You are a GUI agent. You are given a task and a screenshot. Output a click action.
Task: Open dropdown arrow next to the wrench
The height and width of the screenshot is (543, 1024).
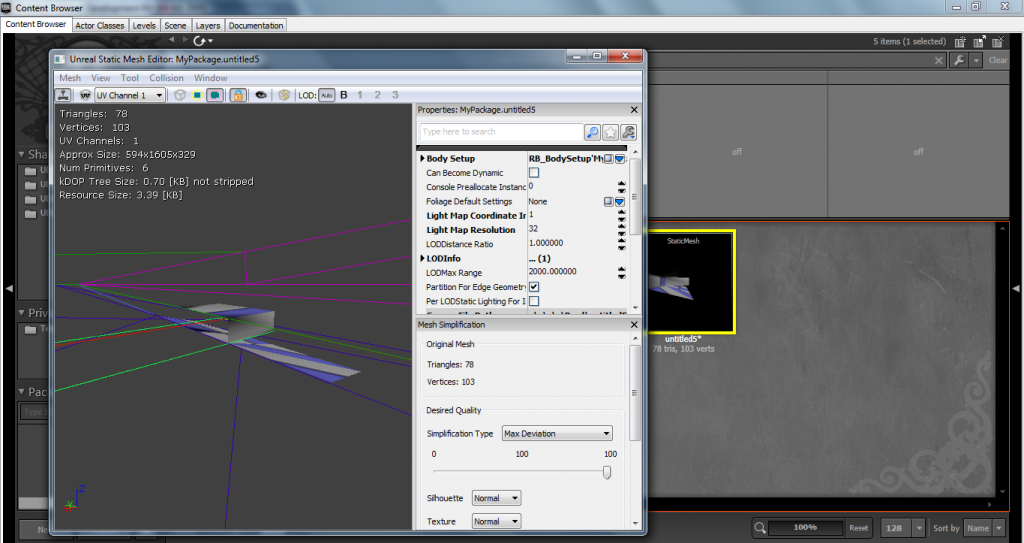(x=976, y=60)
